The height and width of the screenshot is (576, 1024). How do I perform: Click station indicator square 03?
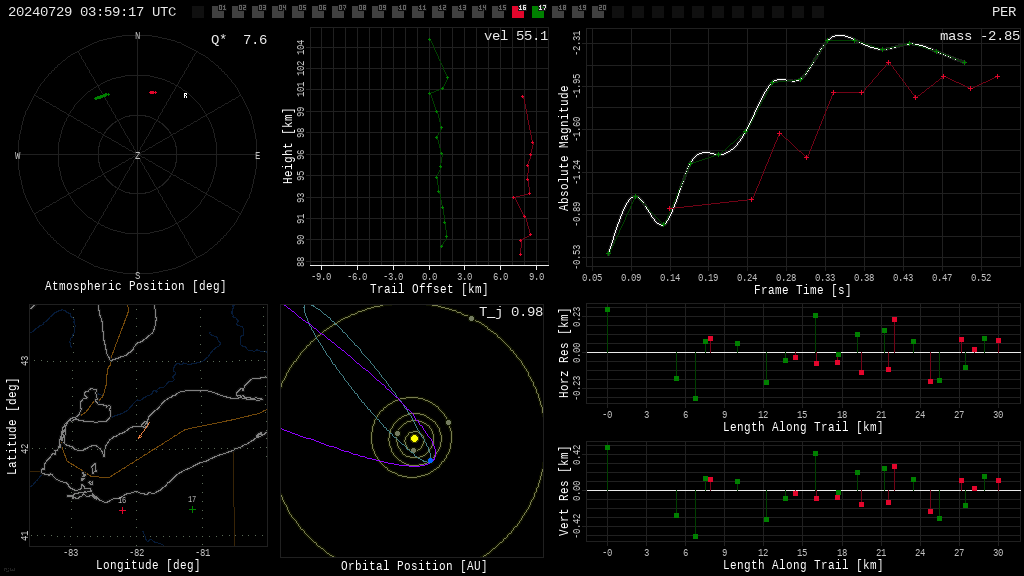coord(258,12)
